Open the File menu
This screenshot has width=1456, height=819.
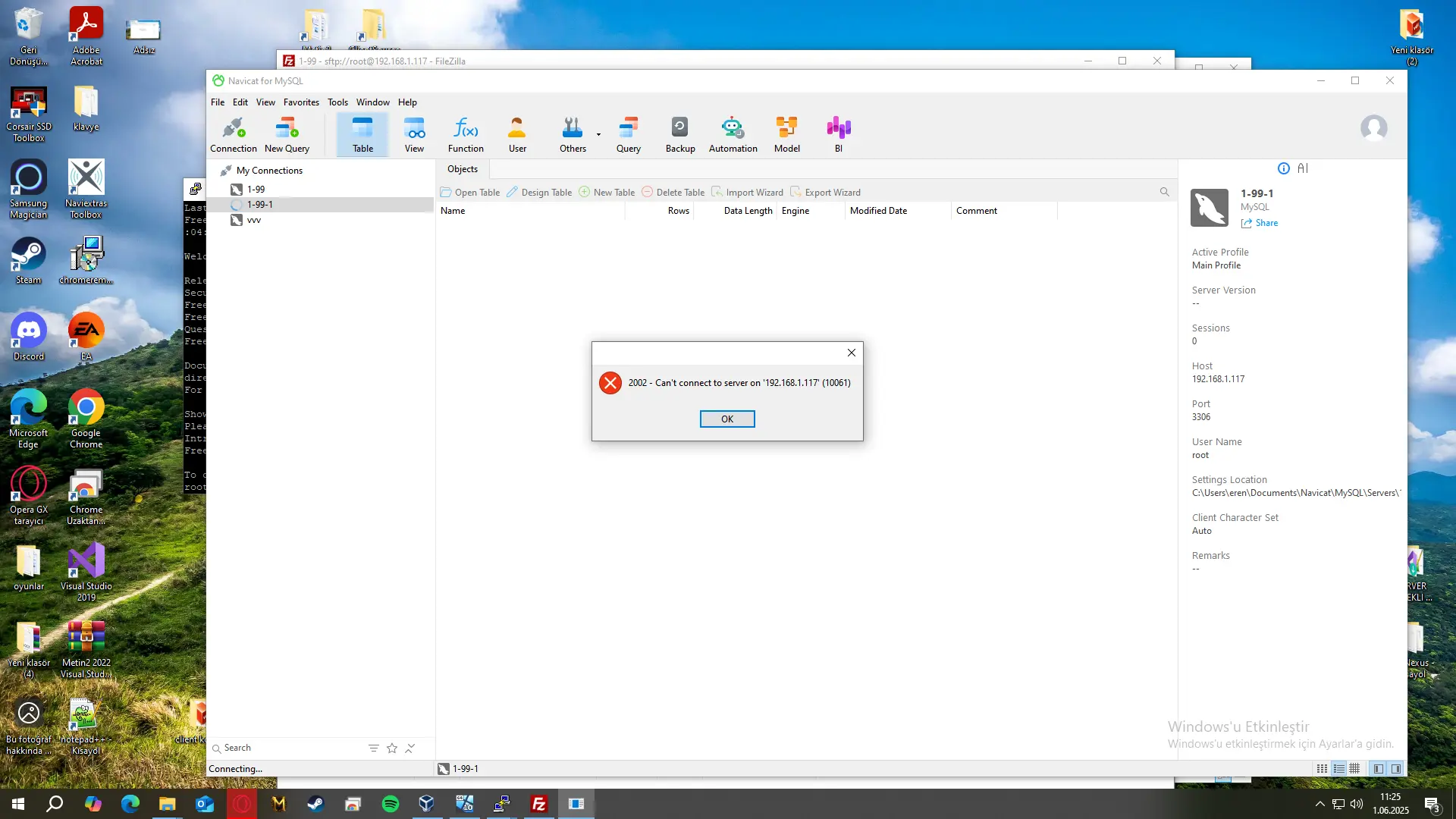218,102
